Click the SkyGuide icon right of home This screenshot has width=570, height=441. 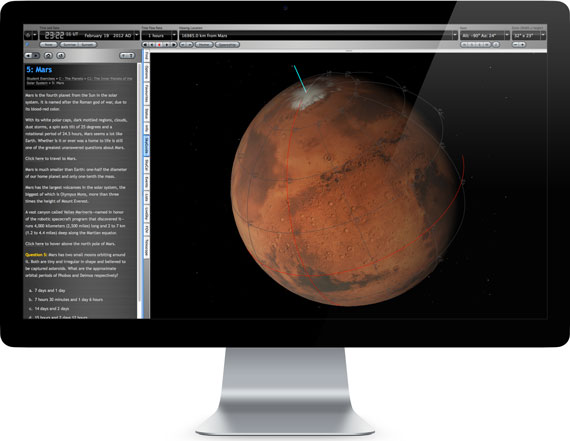point(61,55)
